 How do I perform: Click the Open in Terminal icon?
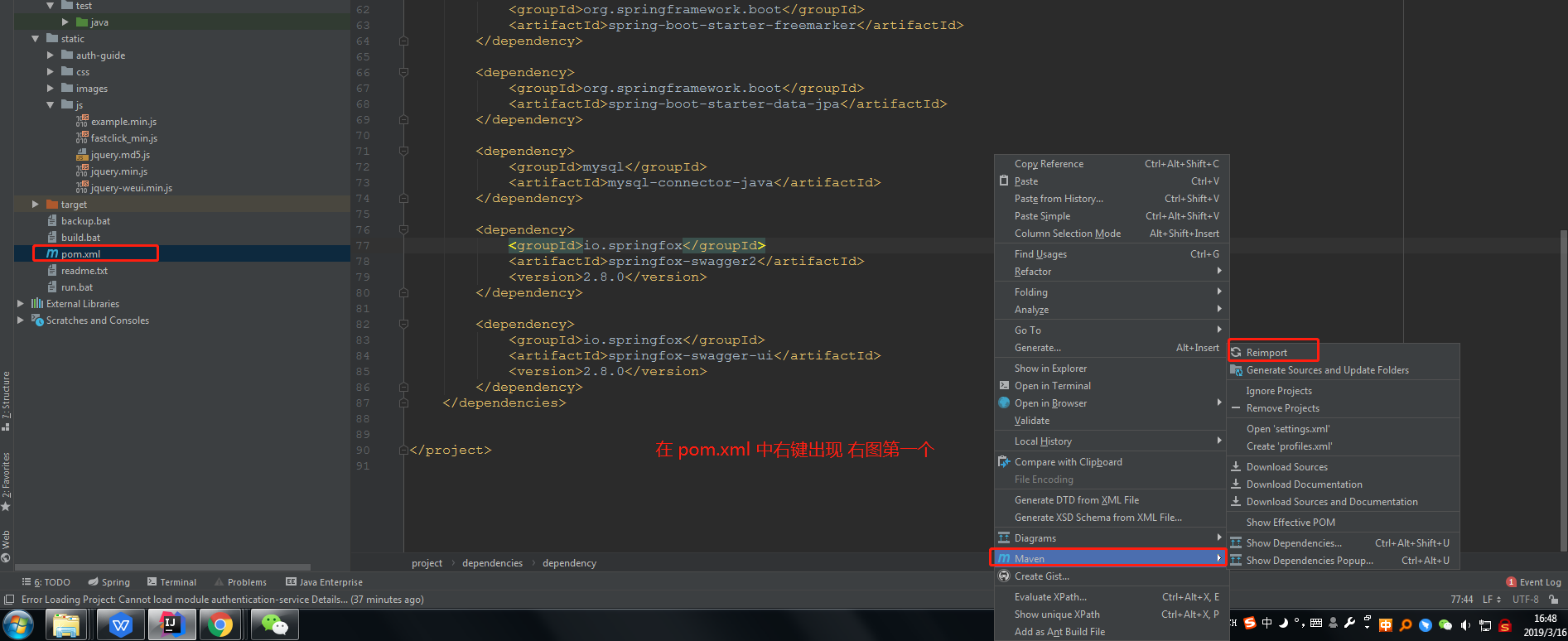(1004, 386)
